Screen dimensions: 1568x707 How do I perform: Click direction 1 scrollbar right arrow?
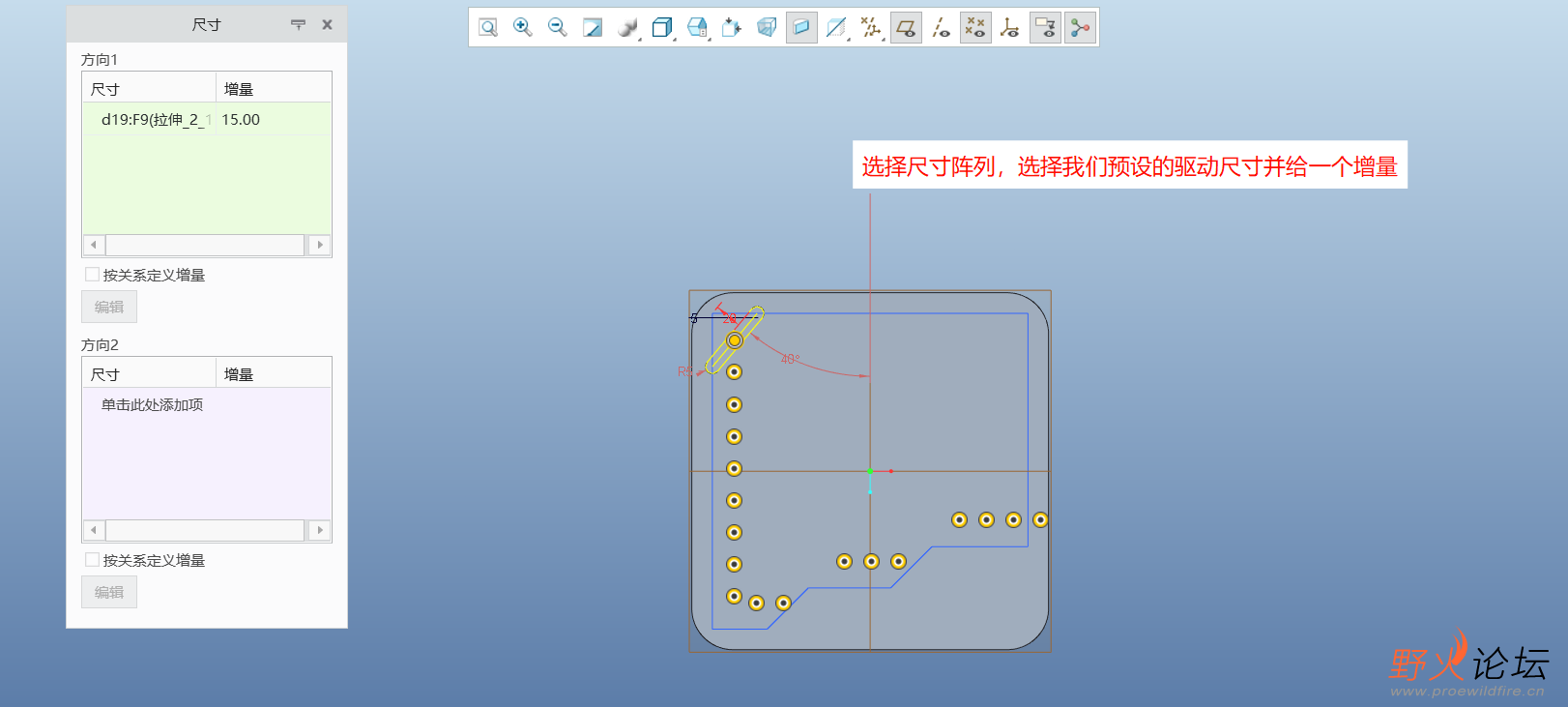coord(320,245)
